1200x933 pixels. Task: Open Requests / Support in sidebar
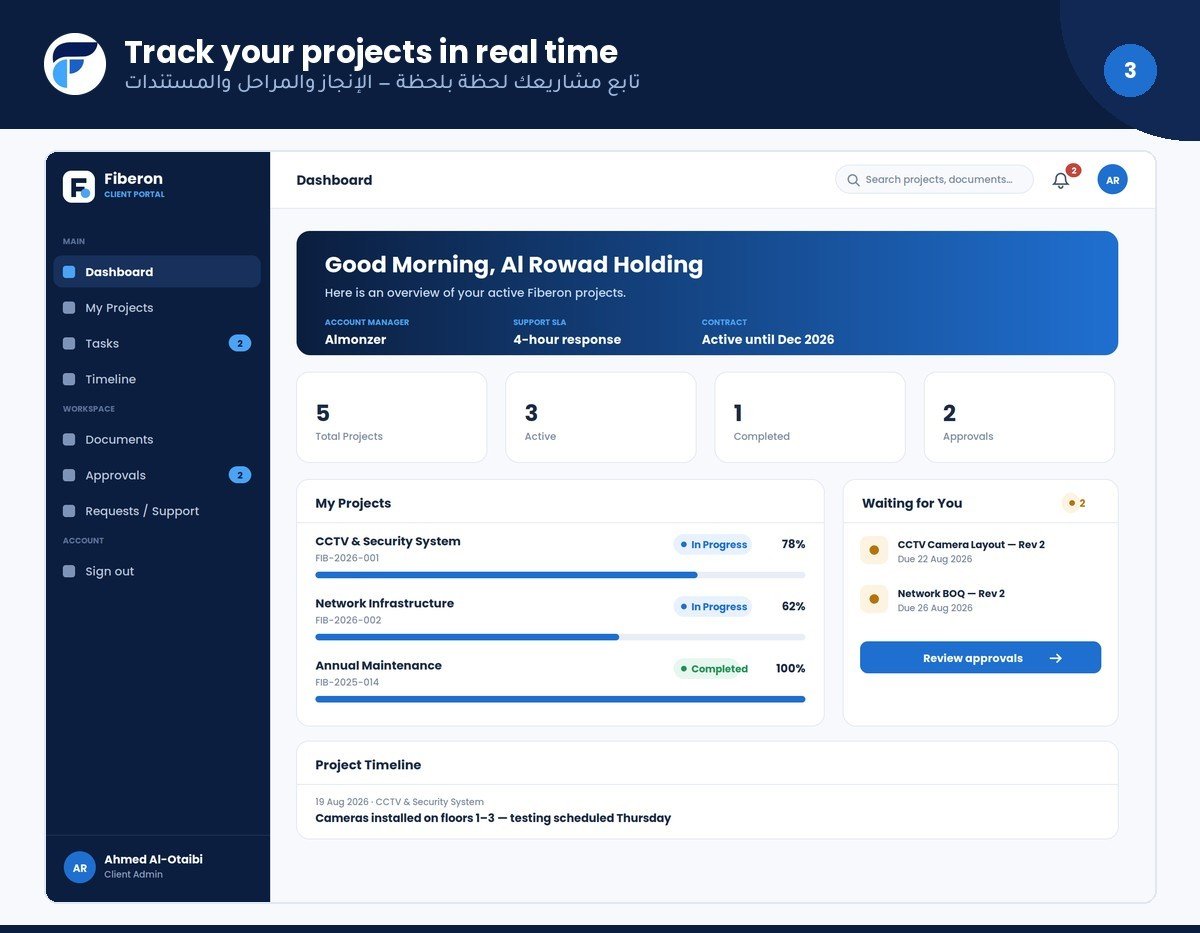(x=157, y=511)
